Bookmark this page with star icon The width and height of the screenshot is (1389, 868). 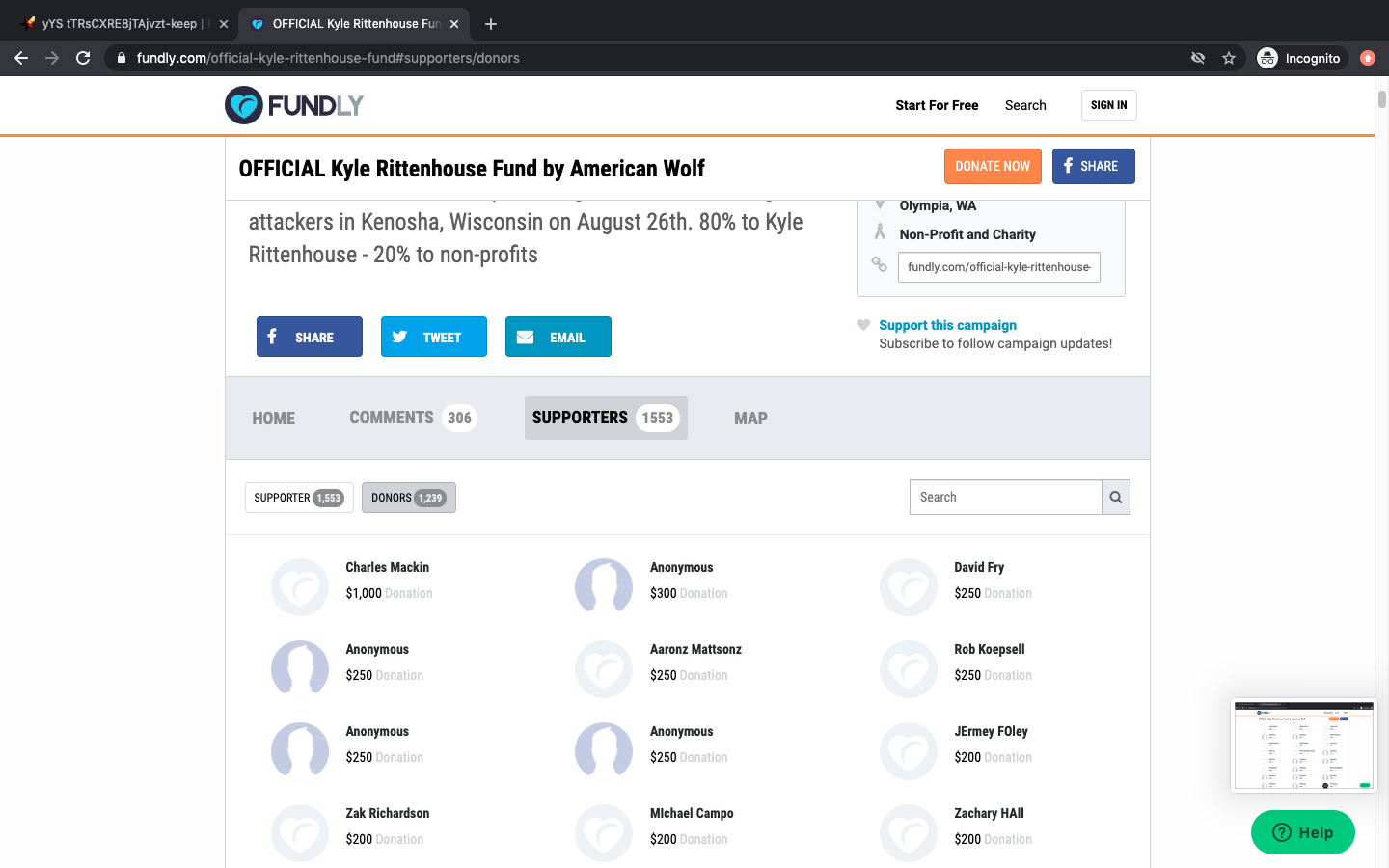coord(1229,58)
